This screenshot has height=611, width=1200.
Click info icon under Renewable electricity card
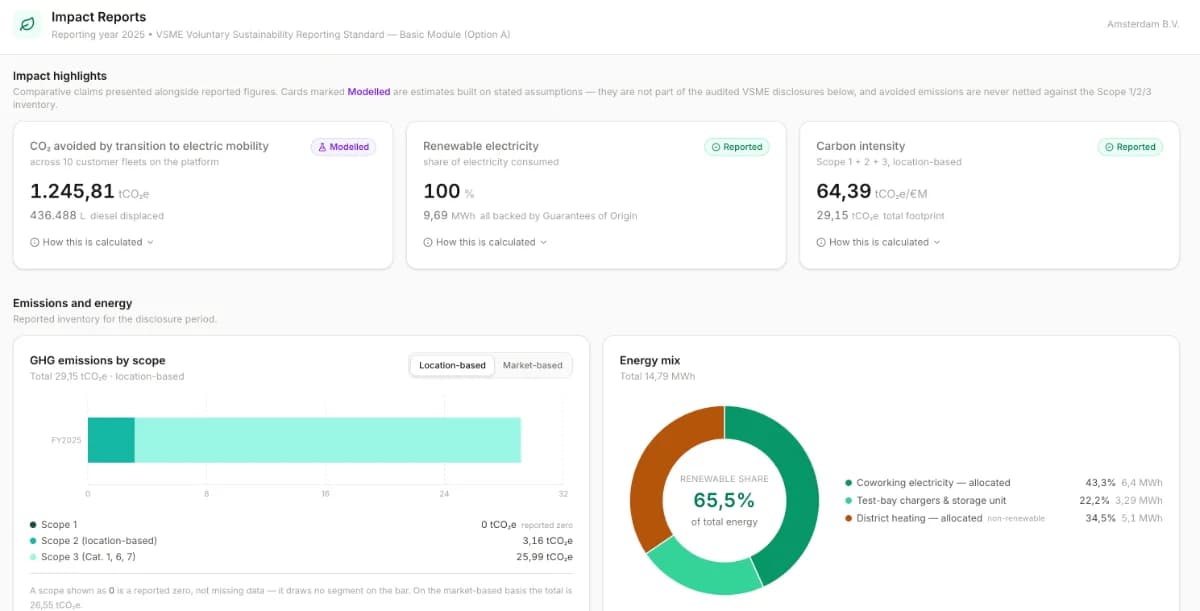coord(428,242)
